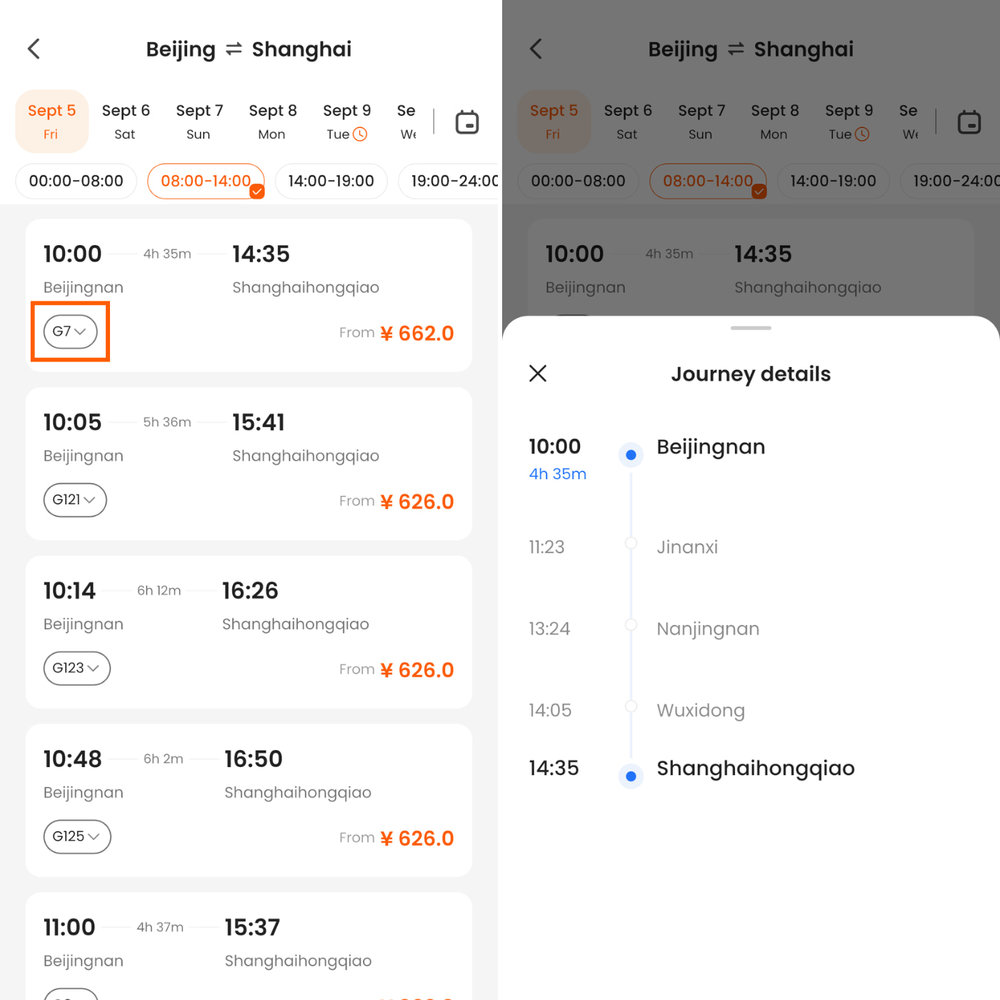Click the clock icon next to Sept 9
Viewport: 1000px width, 1000px height.
coord(359,133)
